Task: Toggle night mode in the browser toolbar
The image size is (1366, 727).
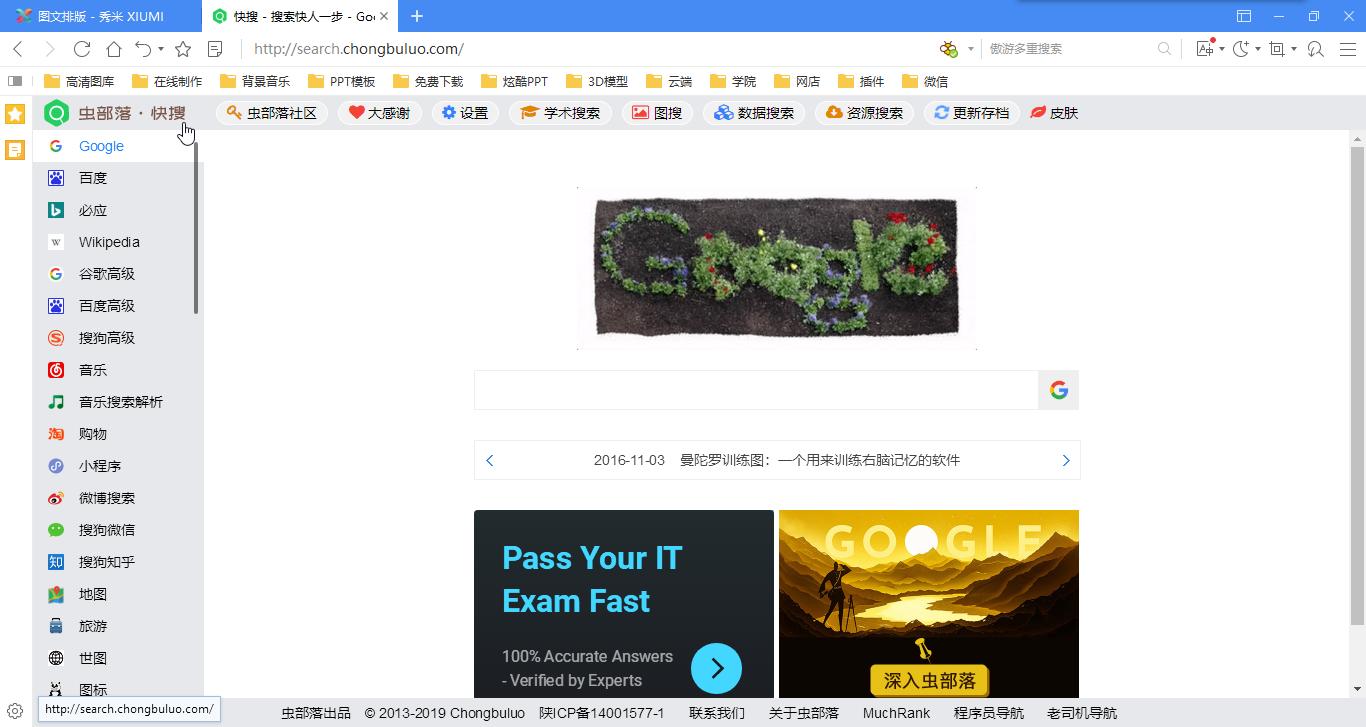Action: (x=1240, y=48)
